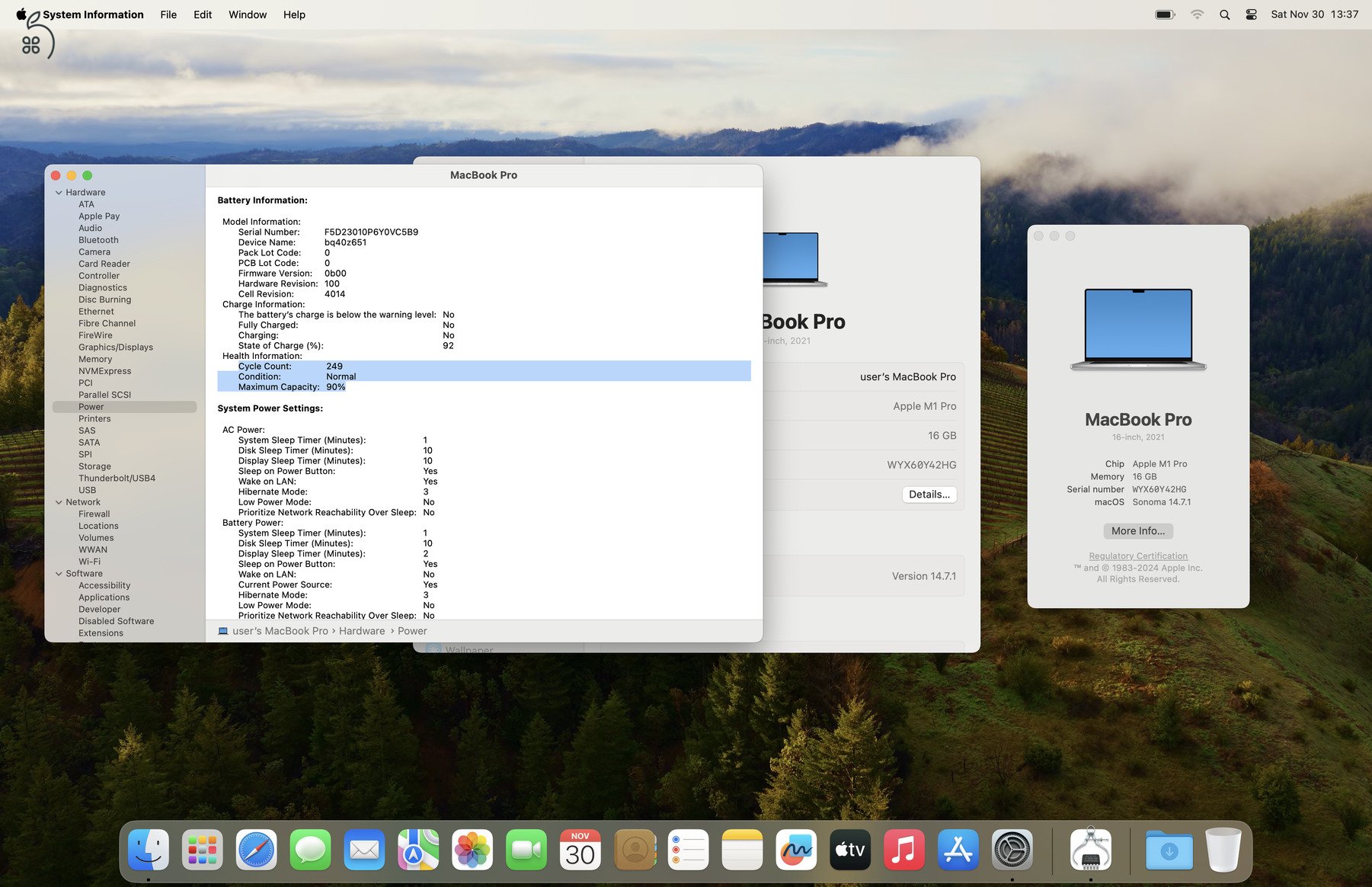The image size is (1372, 887).
Task: Select Firewall under Network
Action: point(94,514)
